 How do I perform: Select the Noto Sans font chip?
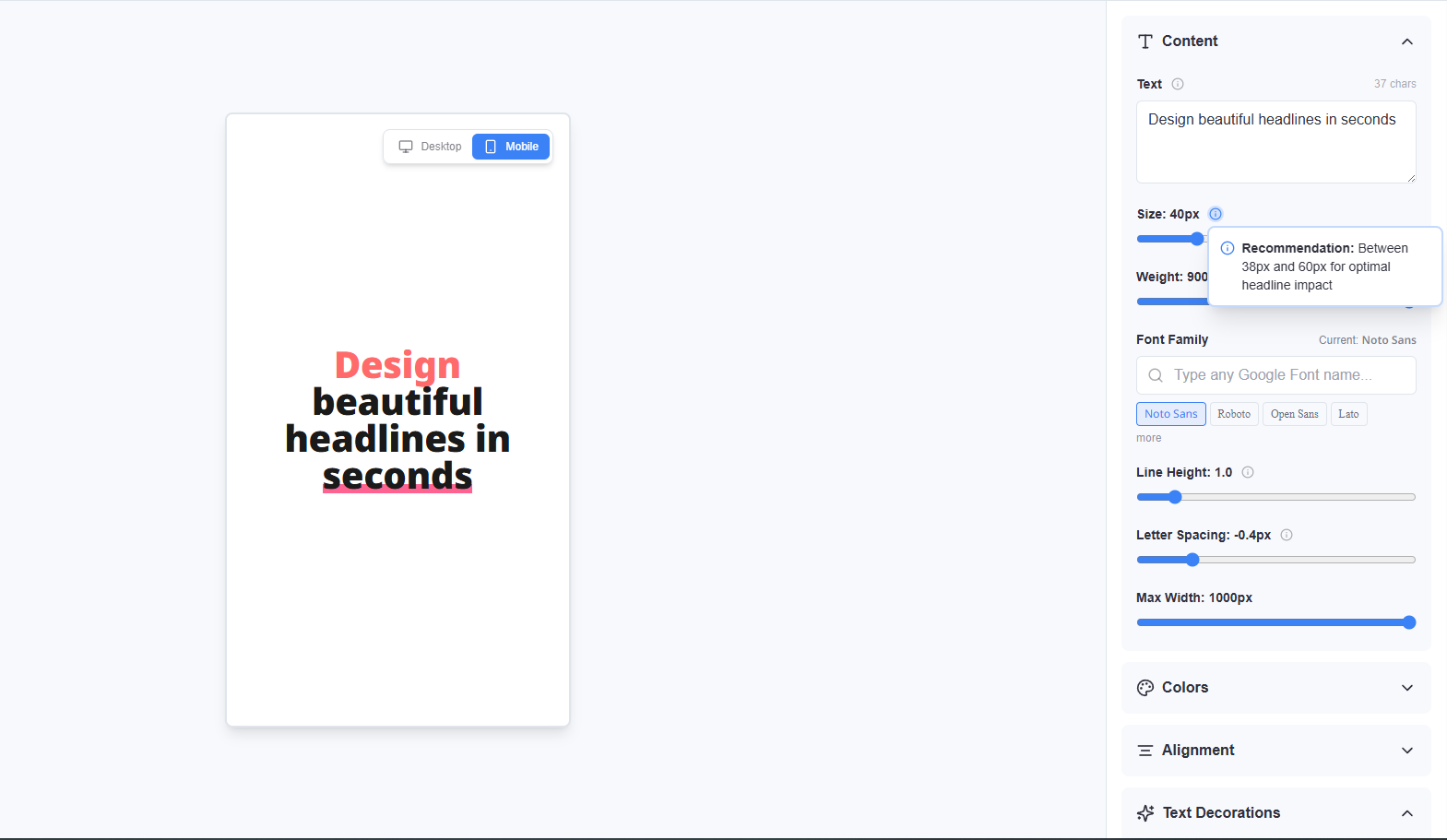[x=1171, y=414]
